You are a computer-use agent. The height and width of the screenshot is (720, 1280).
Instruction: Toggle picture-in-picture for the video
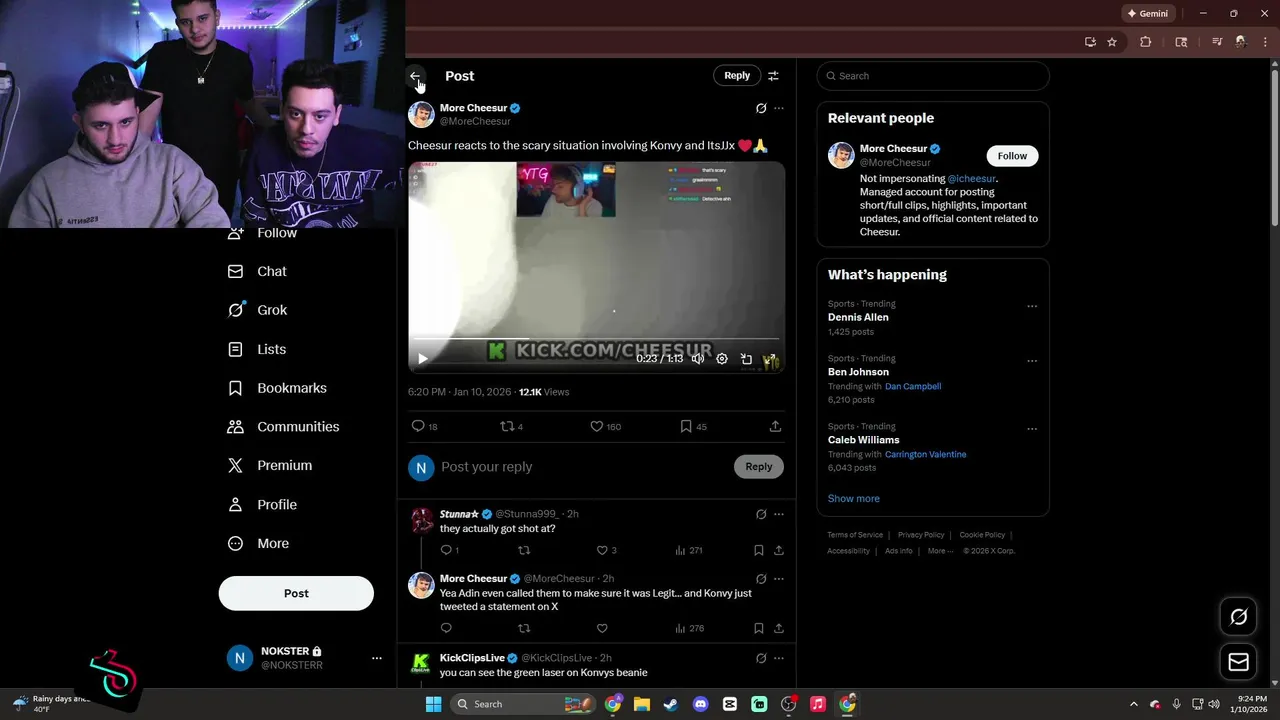(x=746, y=359)
